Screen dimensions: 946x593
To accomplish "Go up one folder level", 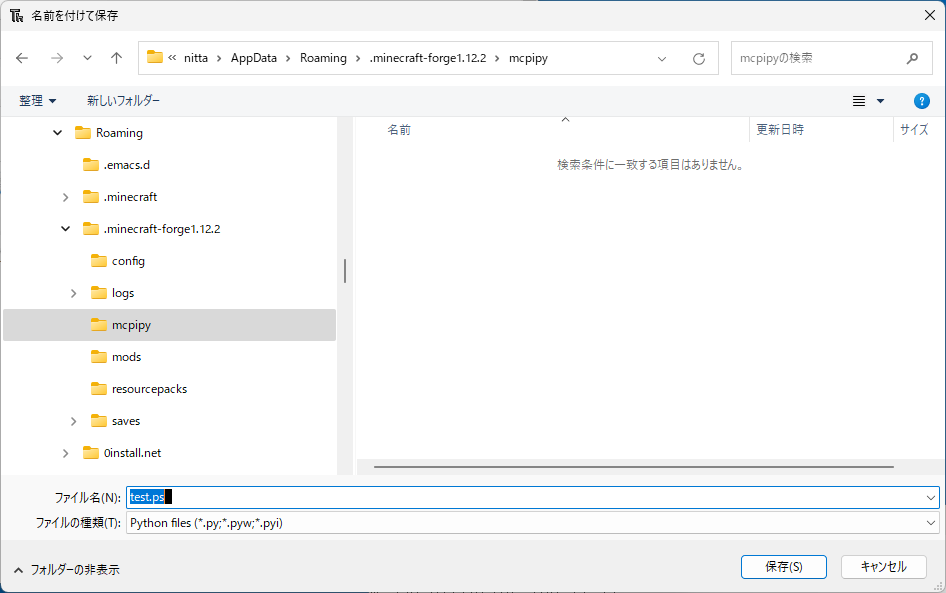I will point(116,58).
